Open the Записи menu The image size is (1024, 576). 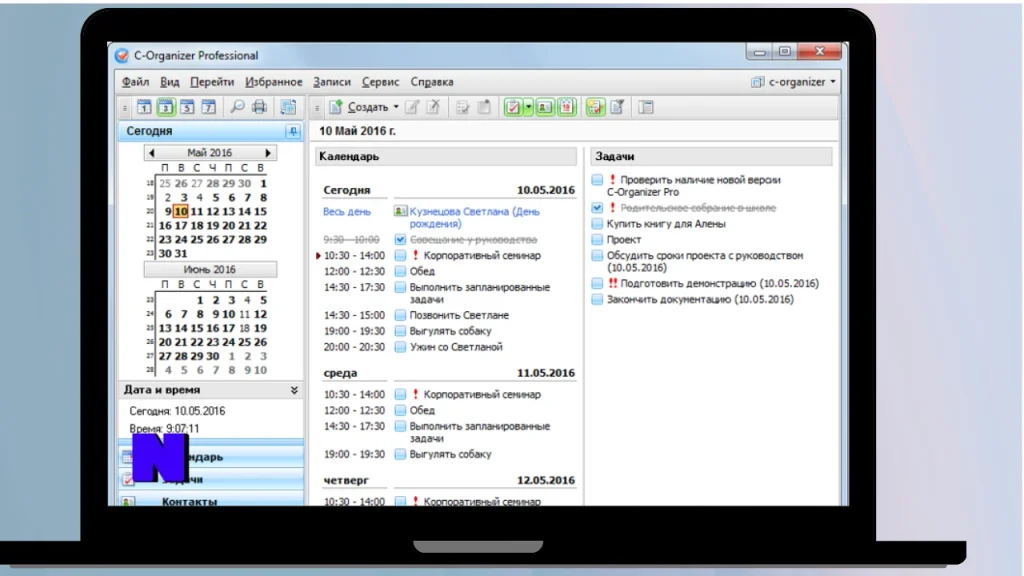click(x=332, y=82)
